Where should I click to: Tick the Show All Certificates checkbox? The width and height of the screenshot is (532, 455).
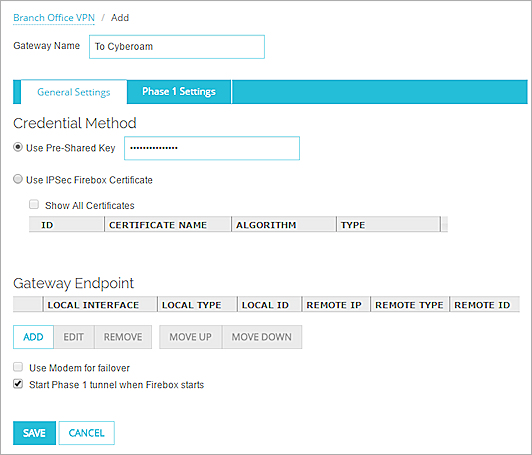click(34, 205)
